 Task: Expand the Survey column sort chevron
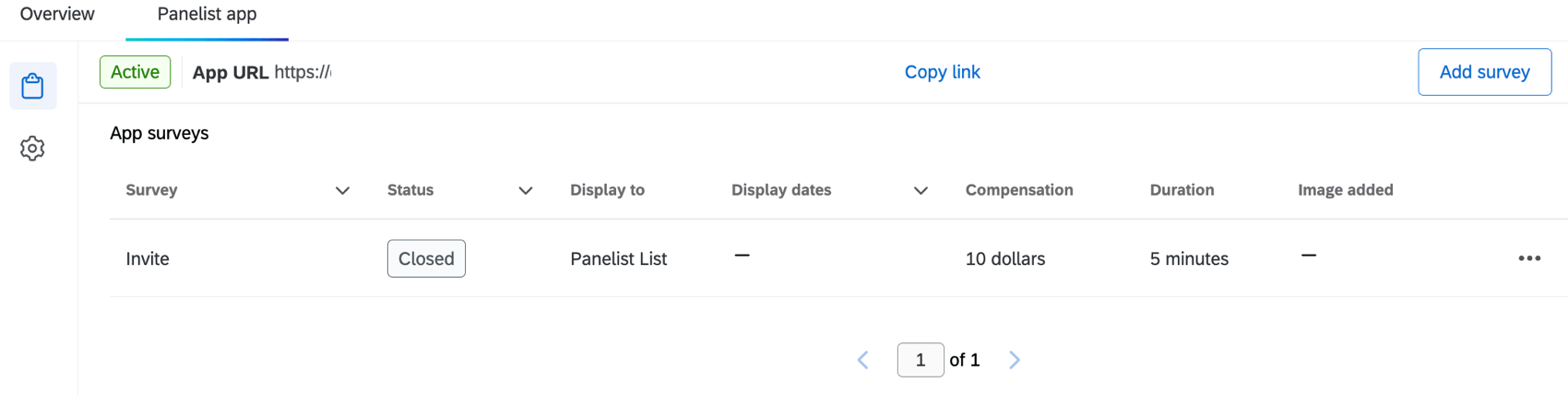[342, 191]
